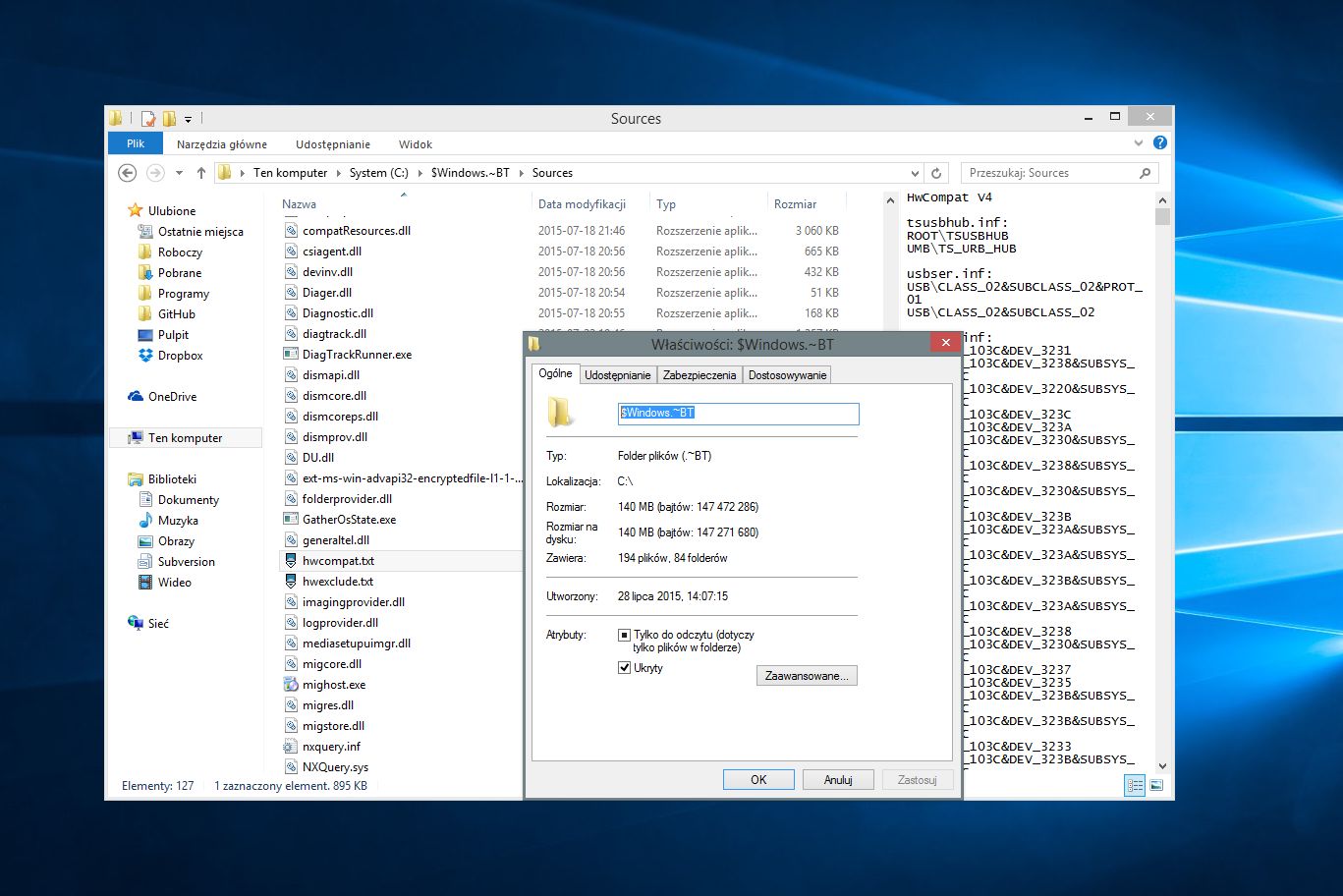Viewport: 1343px width, 896px height.
Task: Click the Anuluj button
Action: click(x=838, y=780)
